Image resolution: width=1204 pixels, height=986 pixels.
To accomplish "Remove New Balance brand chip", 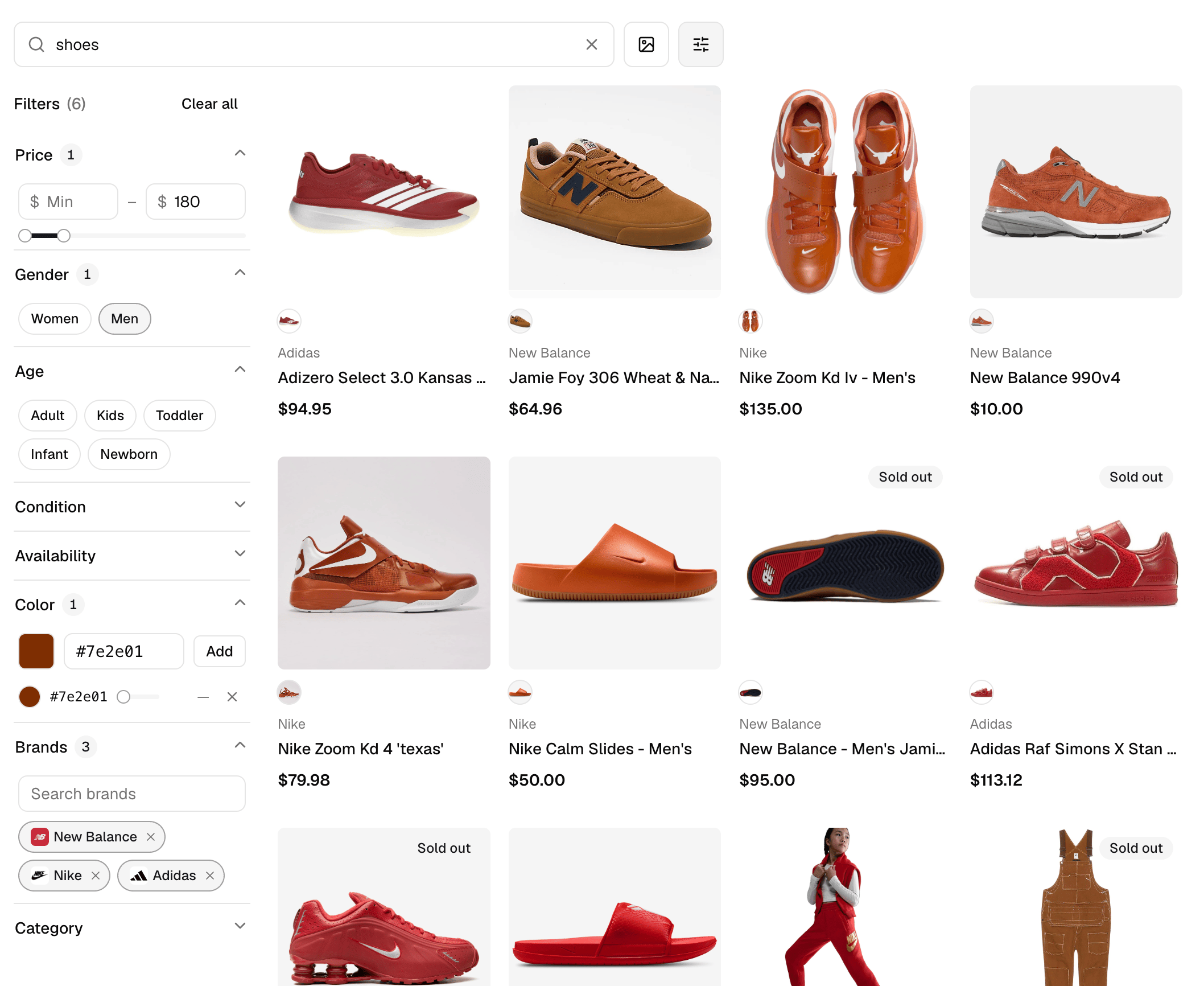I will coord(151,837).
